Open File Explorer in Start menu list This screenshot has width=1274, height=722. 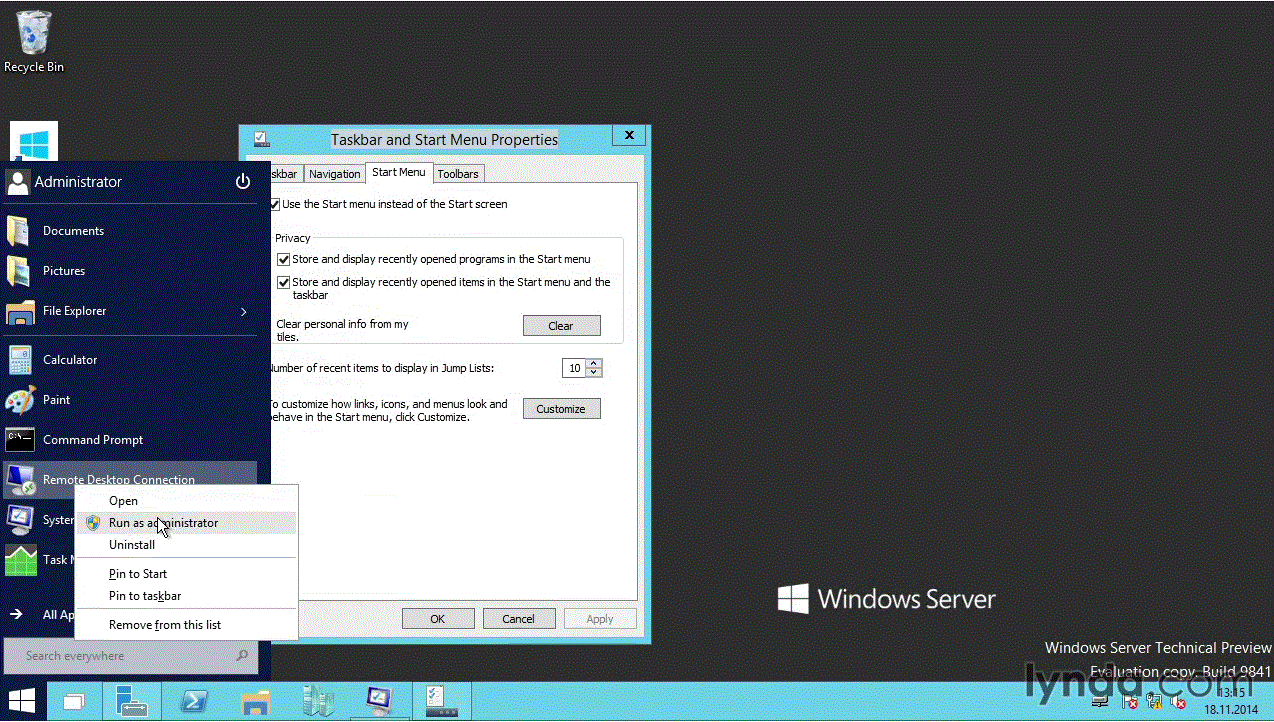tap(130, 311)
